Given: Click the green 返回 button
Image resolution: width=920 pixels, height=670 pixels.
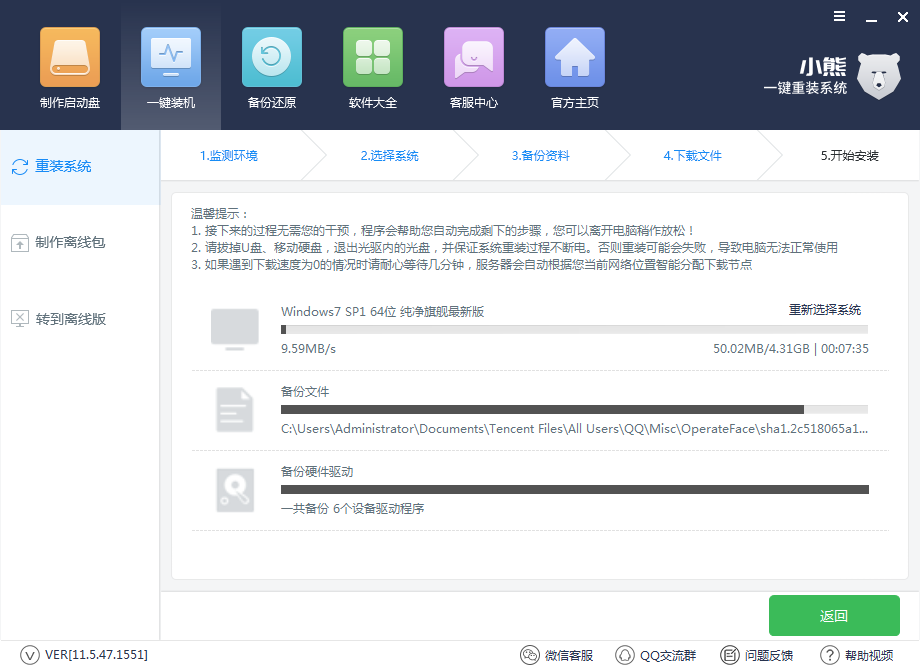Looking at the screenshot, I should (834, 615).
